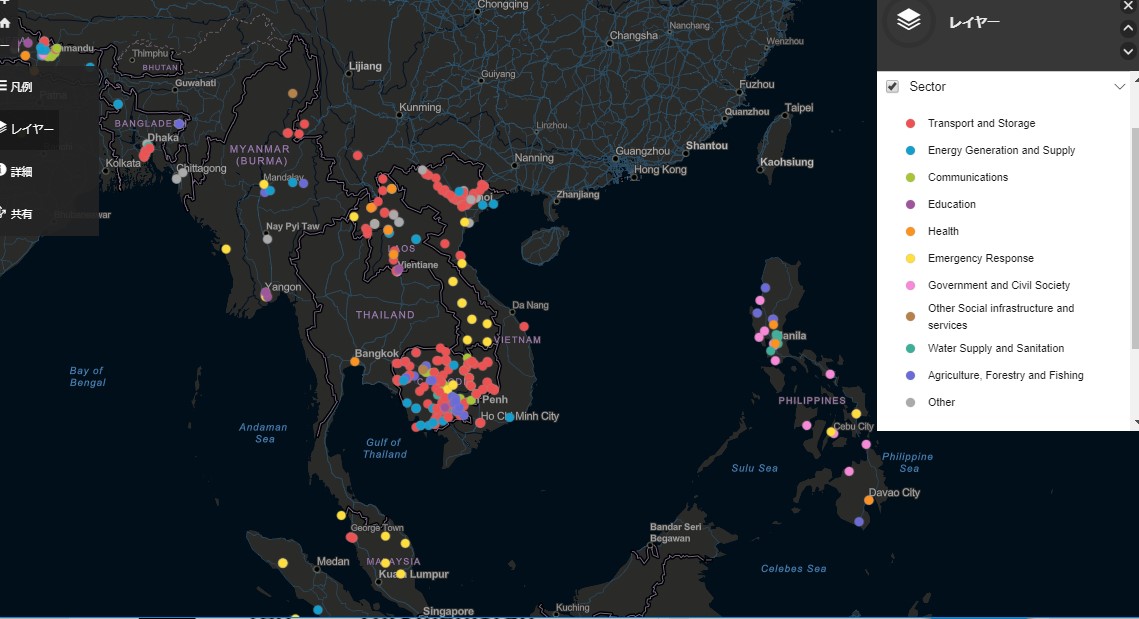1139x619 pixels.
Task: Click the purple Education legend dot
Action: (x=910, y=204)
